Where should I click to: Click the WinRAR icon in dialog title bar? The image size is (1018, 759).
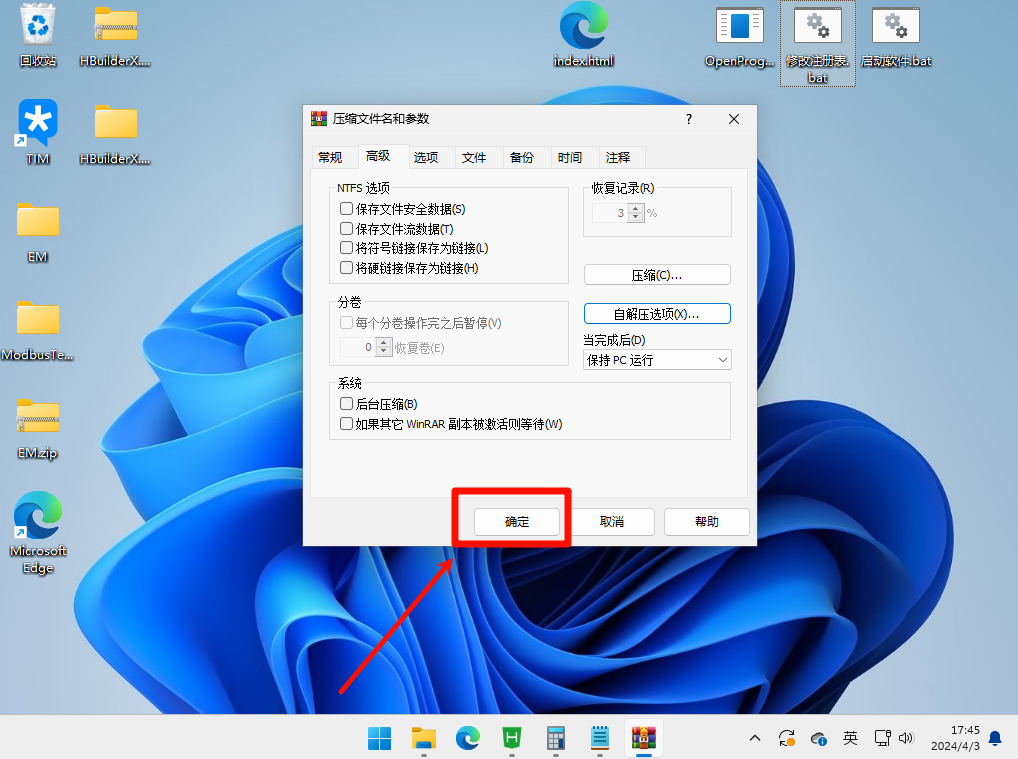tap(319, 119)
